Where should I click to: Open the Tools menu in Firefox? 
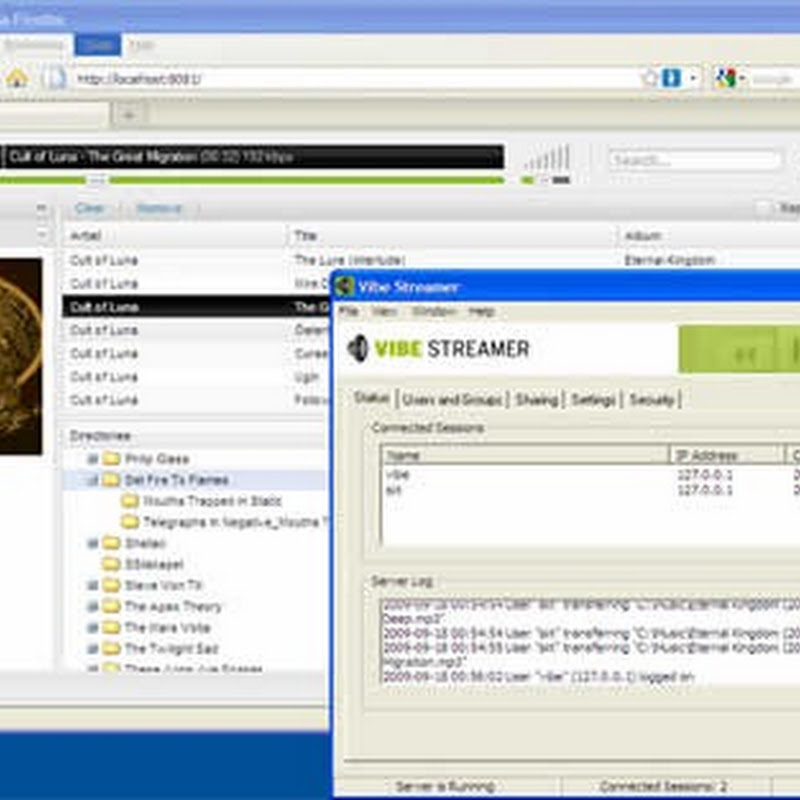[x=97, y=45]
